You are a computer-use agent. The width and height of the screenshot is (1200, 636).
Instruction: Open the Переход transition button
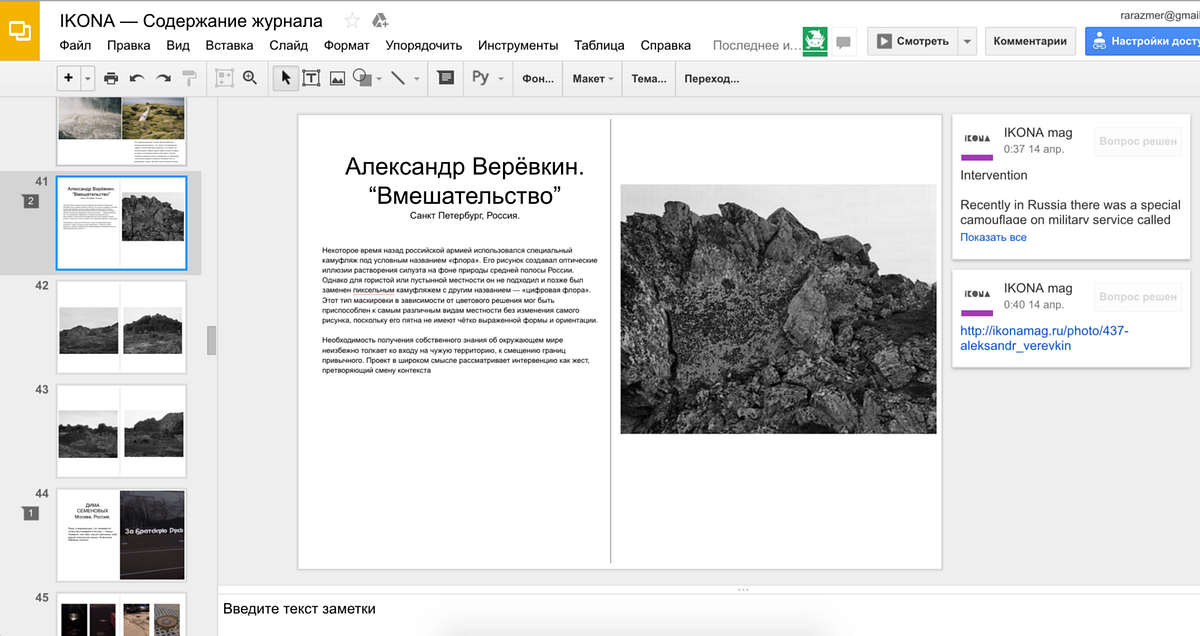712,78
